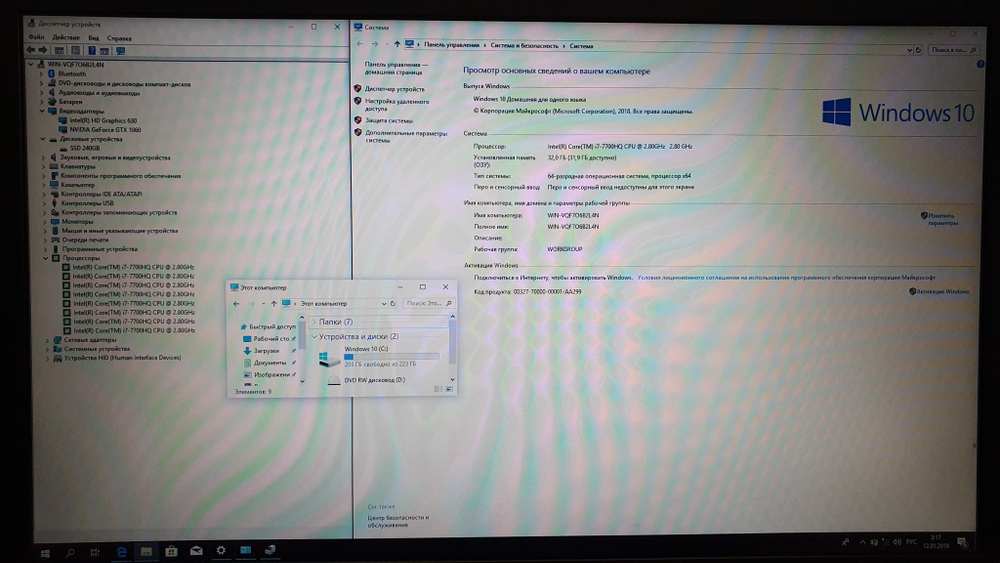The height and width of the screenshot is (563, 1000).
Task: Refresh the System window address bar
Action: click(918, 50)
